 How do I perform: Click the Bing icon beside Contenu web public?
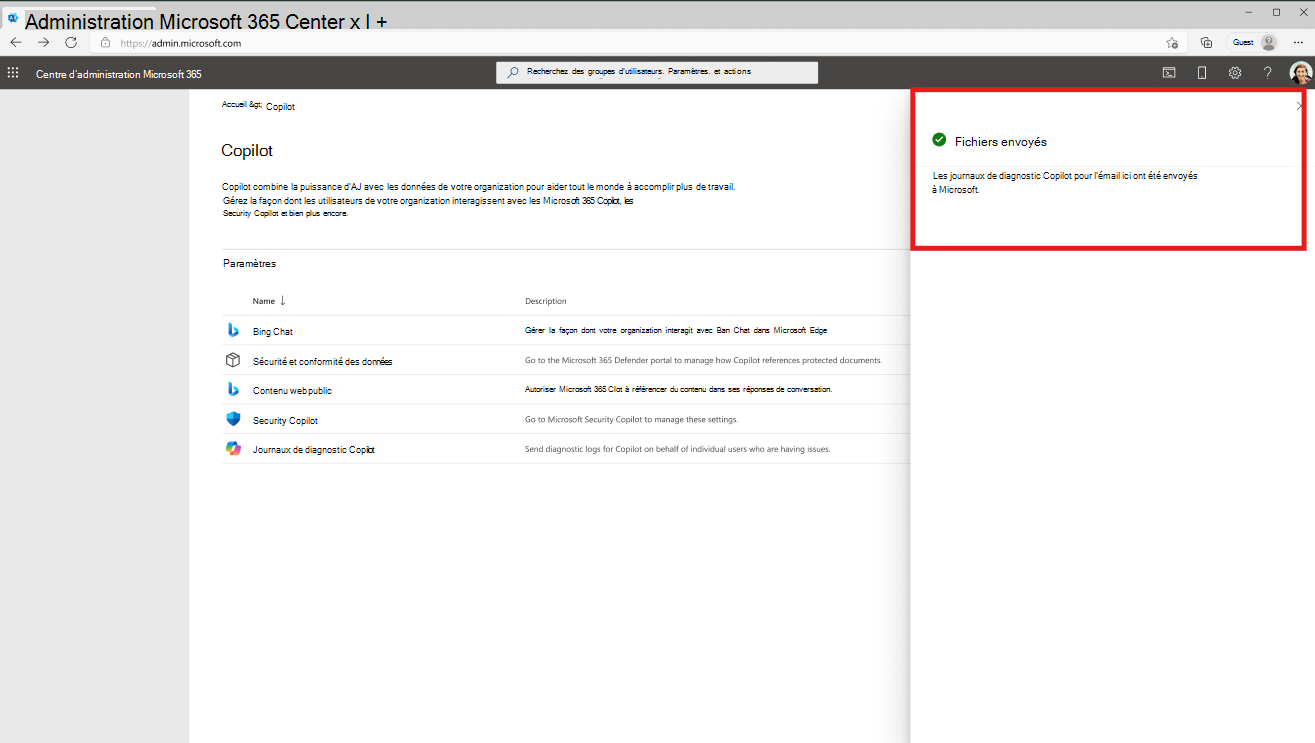[x=232, y=389]
